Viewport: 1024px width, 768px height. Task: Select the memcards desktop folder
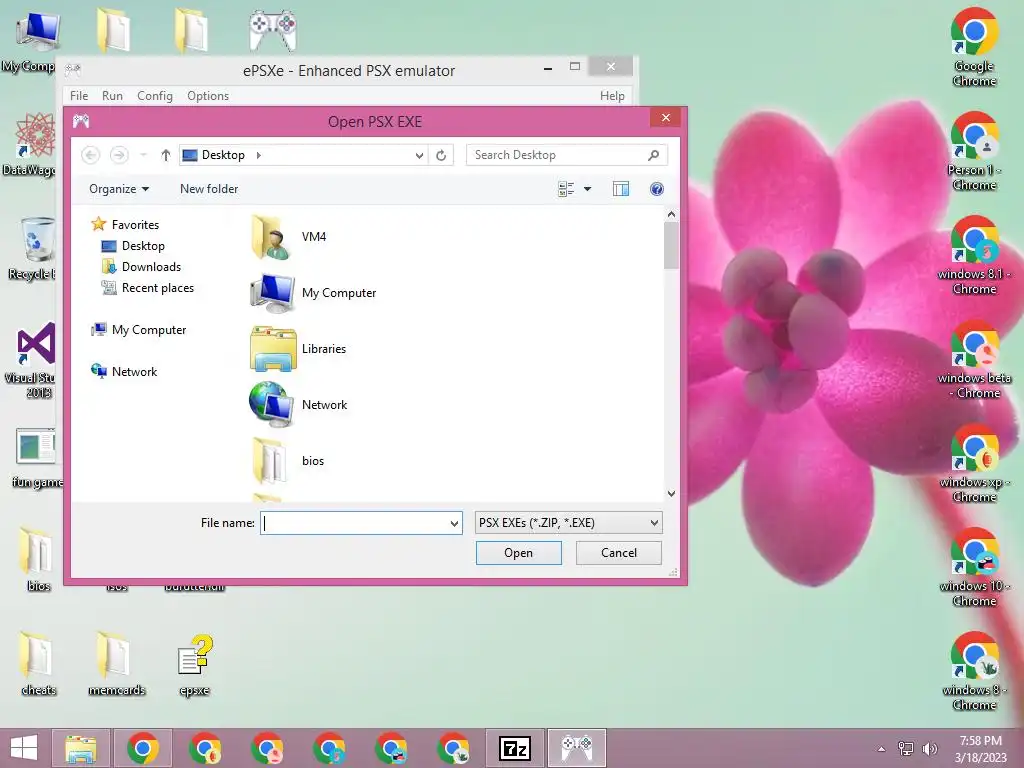pyautogui.click(x=116, y=664)
